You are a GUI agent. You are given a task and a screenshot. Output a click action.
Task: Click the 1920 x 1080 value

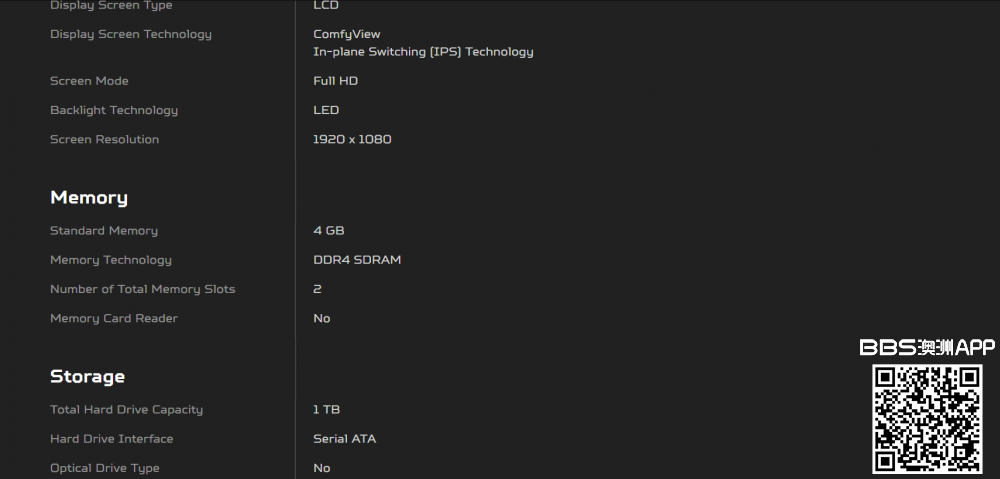[x=352, y=139]
